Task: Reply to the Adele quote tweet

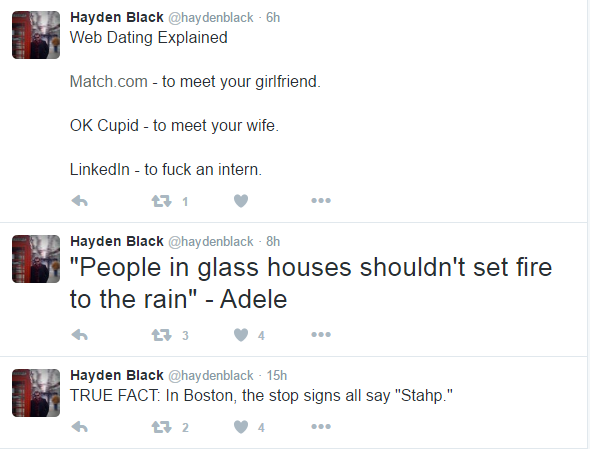Action: tap(79, 335)
